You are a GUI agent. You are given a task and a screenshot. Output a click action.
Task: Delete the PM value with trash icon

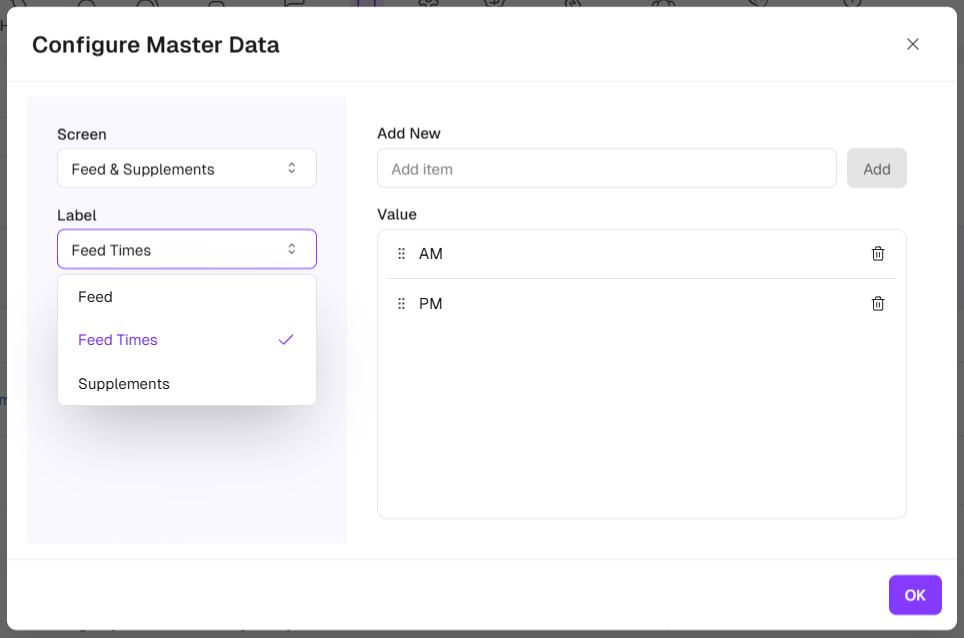point(878,304)
